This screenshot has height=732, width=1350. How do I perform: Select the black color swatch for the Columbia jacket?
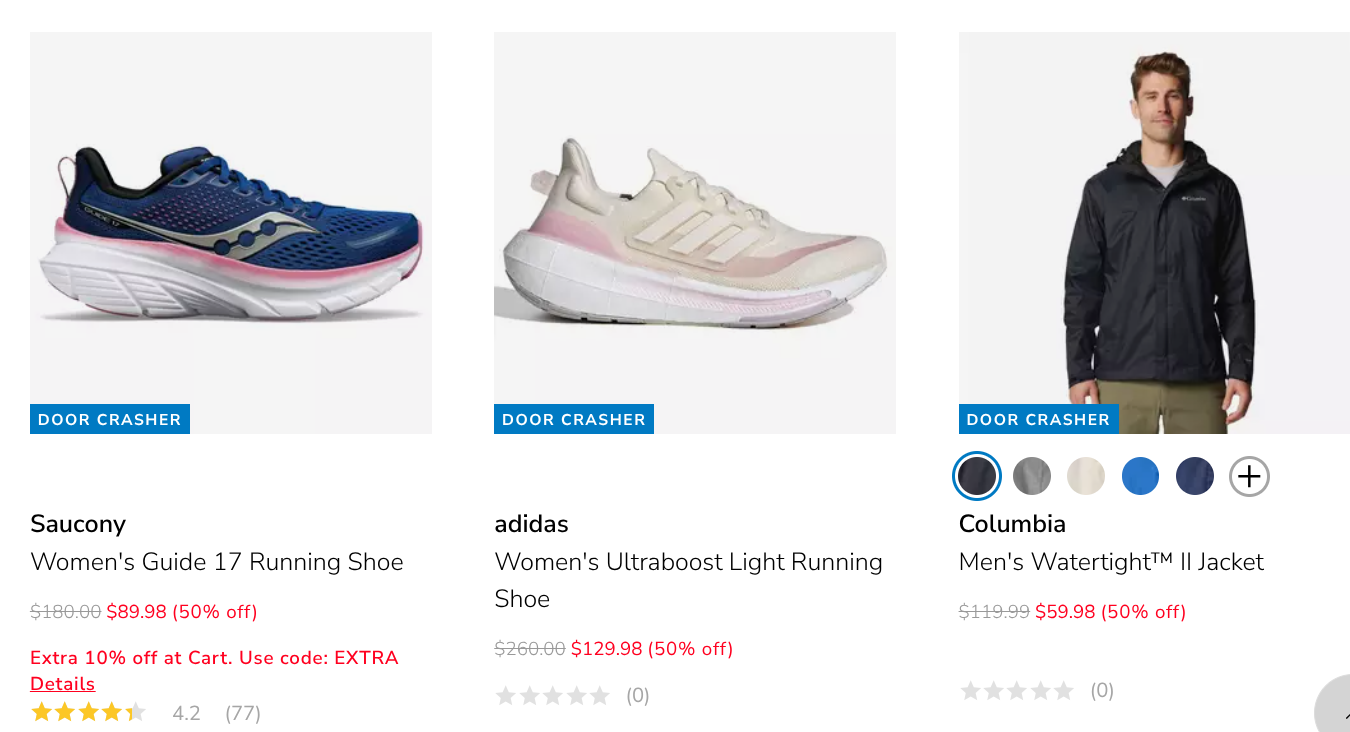(976, 476)
